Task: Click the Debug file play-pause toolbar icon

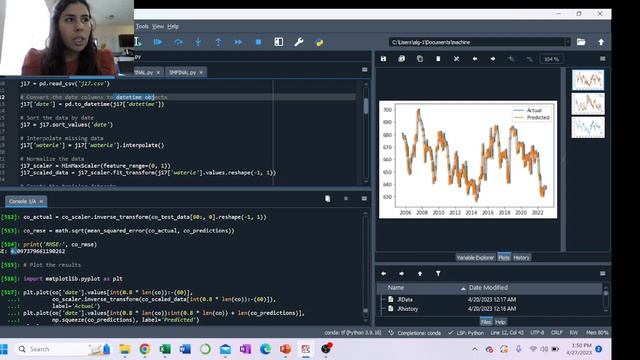Action: coord(158,42)
